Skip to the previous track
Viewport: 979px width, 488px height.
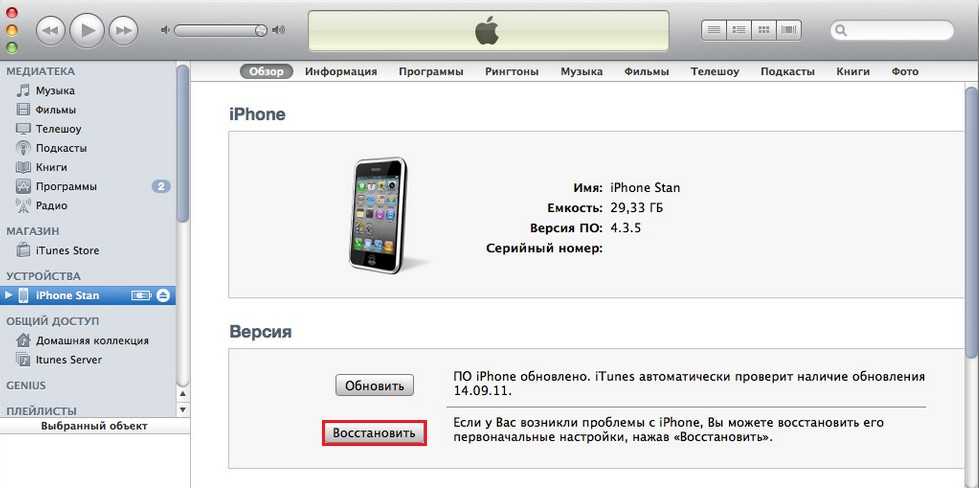(x=51, y=30)
